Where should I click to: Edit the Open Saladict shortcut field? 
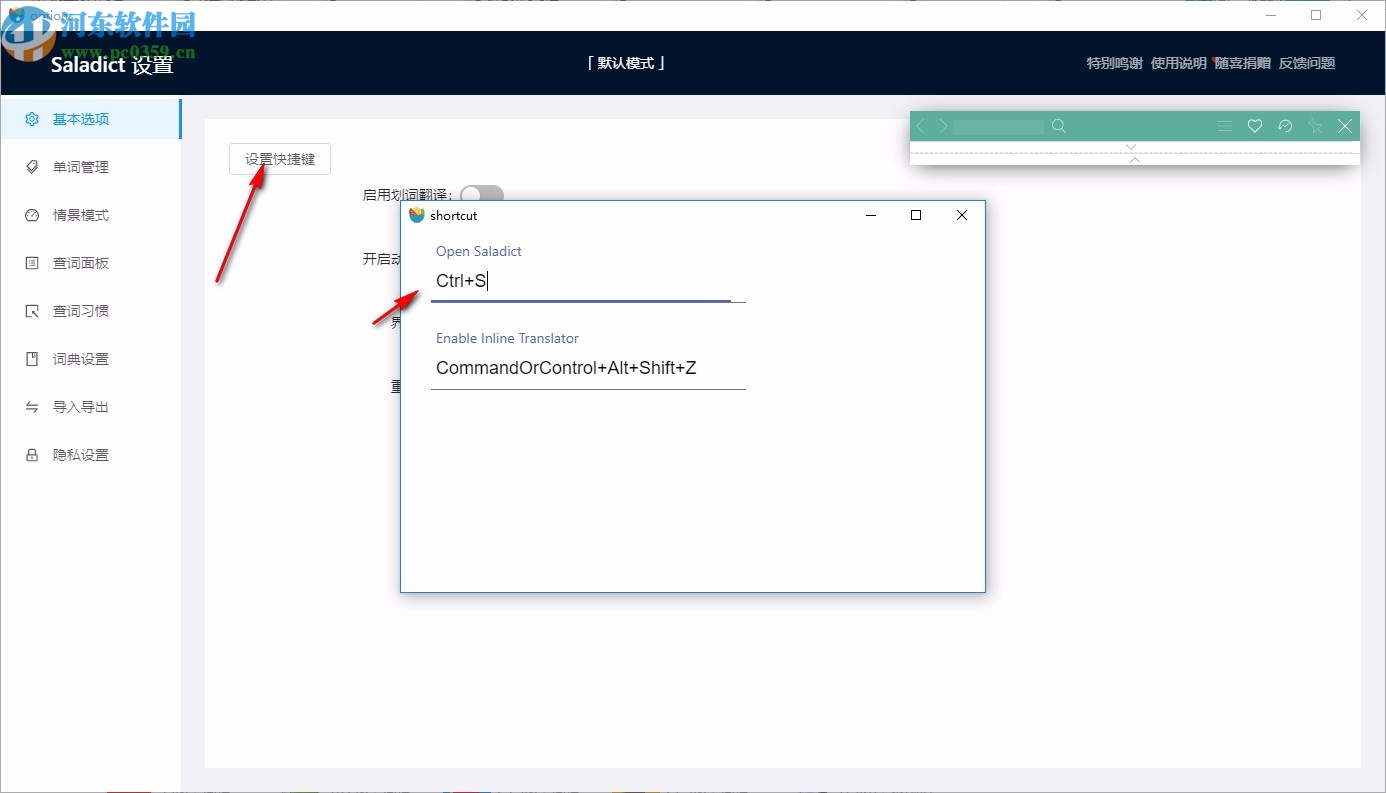[588, 281]
